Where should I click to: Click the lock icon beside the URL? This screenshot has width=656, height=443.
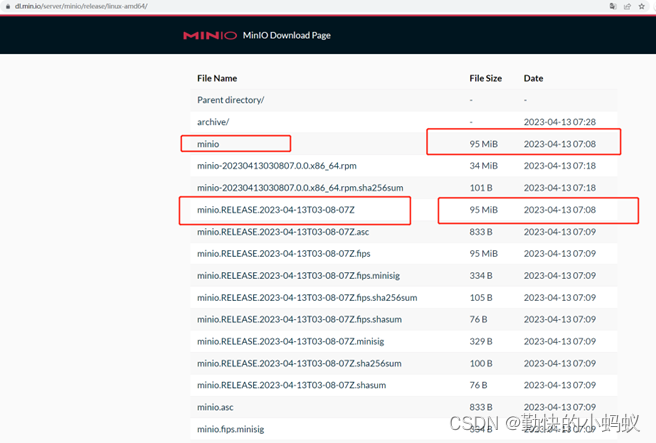pos(8,6)
